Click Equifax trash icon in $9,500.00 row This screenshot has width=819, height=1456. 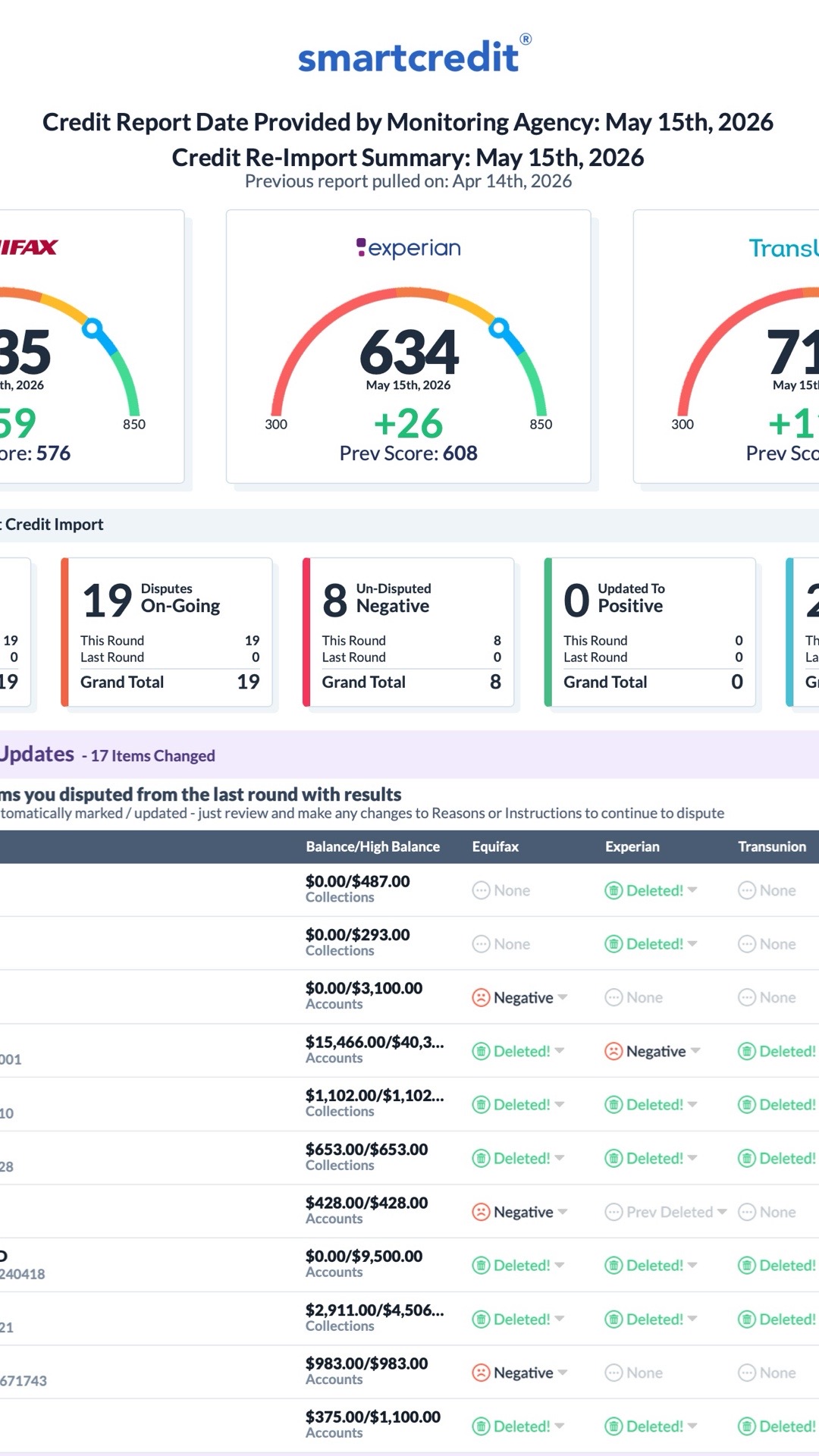481,1265
